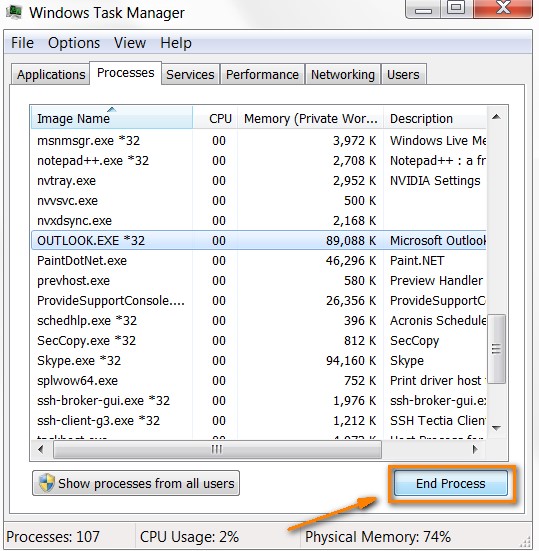
Task: Select the SecCopy.exe *32 process
Action: [x=259, y=341]
